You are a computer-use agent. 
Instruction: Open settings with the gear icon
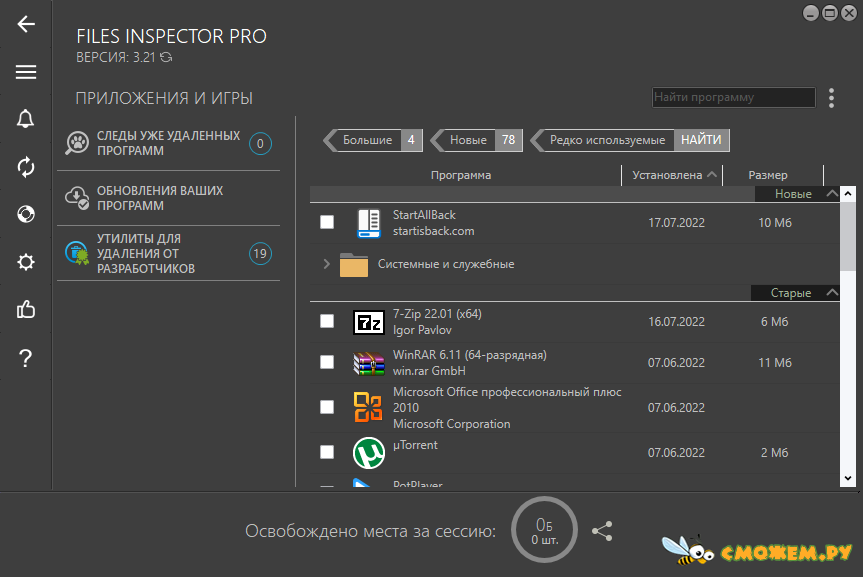point(26,262)
